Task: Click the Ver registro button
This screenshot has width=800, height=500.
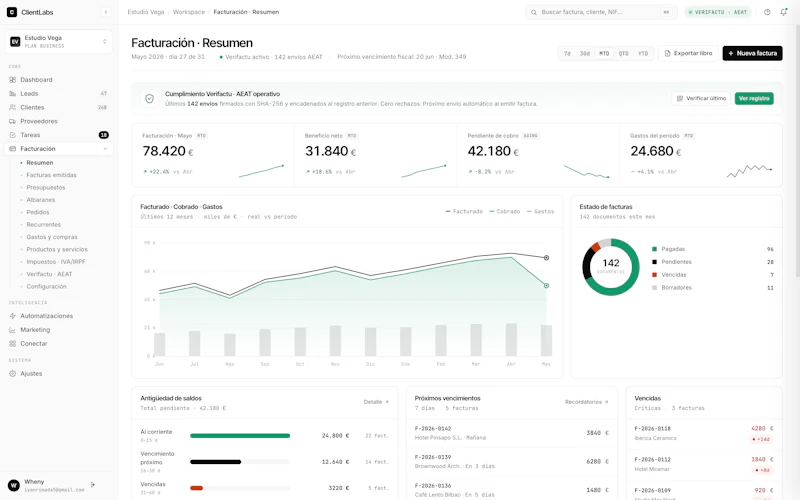Action: click(x=754, y=98)
